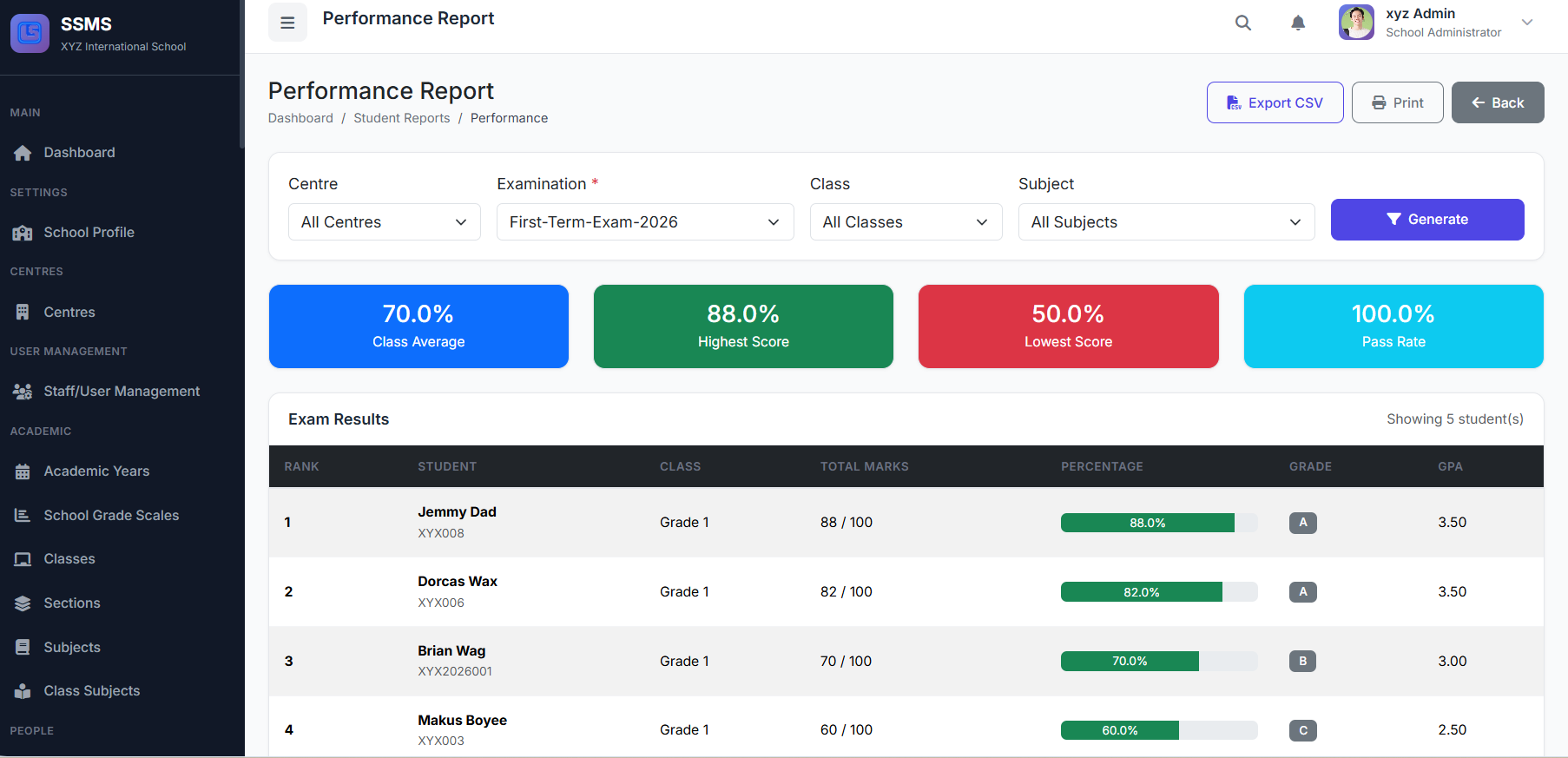Follow the Student Reports breadcrumb link
This screenshot has height=758, width=1568.
[x=401, y=118]
